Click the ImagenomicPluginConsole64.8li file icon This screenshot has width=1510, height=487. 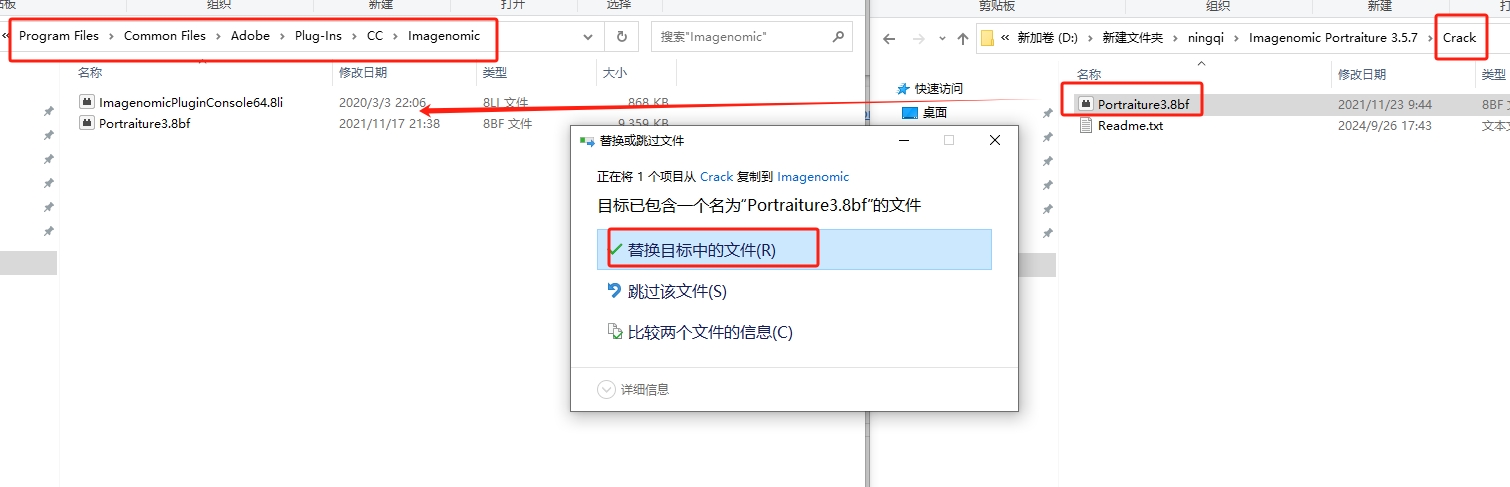pyautogui.click(x=87, y=102)
